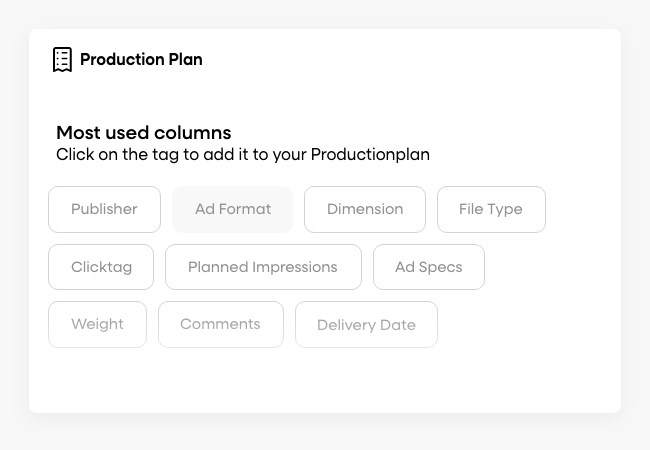Include File Type in the Productionplan
Image resolution: width=650 pixels, height=450 pixels.
coord(491,209)
